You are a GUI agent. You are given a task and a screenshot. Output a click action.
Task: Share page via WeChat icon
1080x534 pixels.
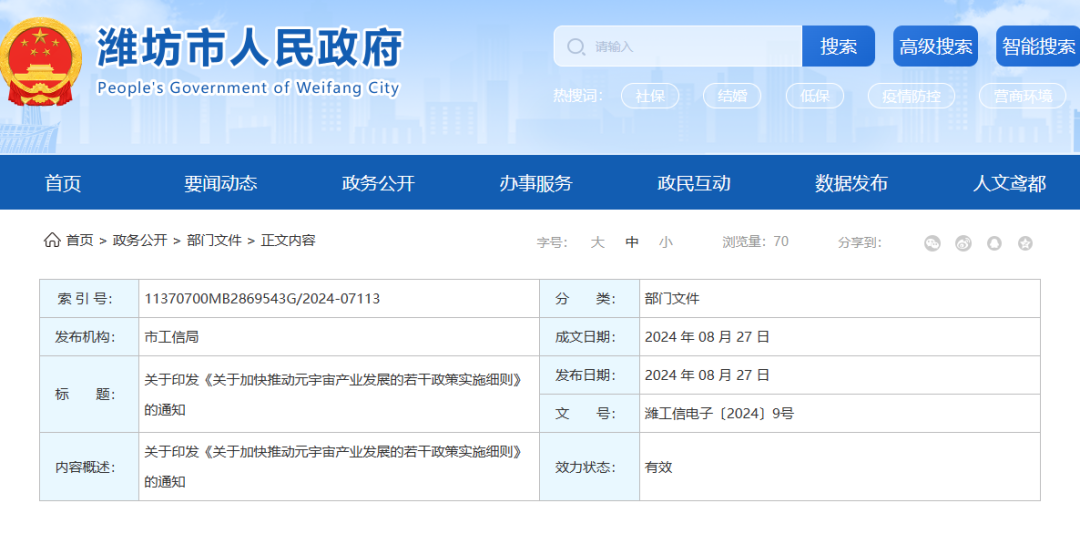pos(932,243)
